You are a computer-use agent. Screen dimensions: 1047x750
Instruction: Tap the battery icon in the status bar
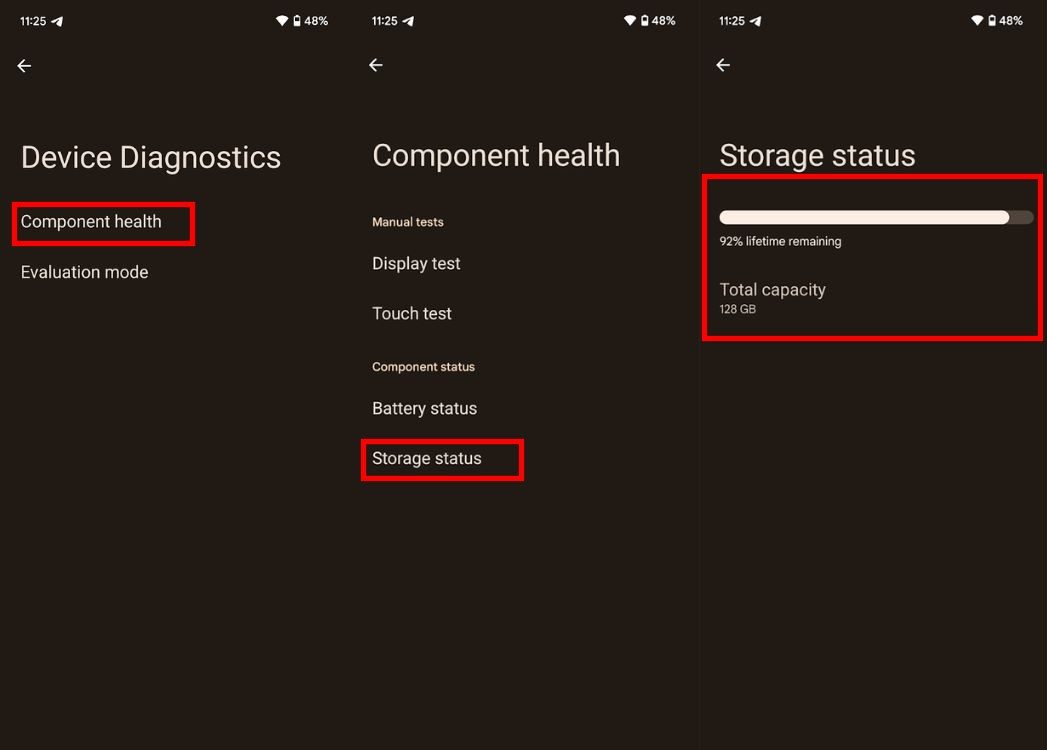[x=298, y=20]
